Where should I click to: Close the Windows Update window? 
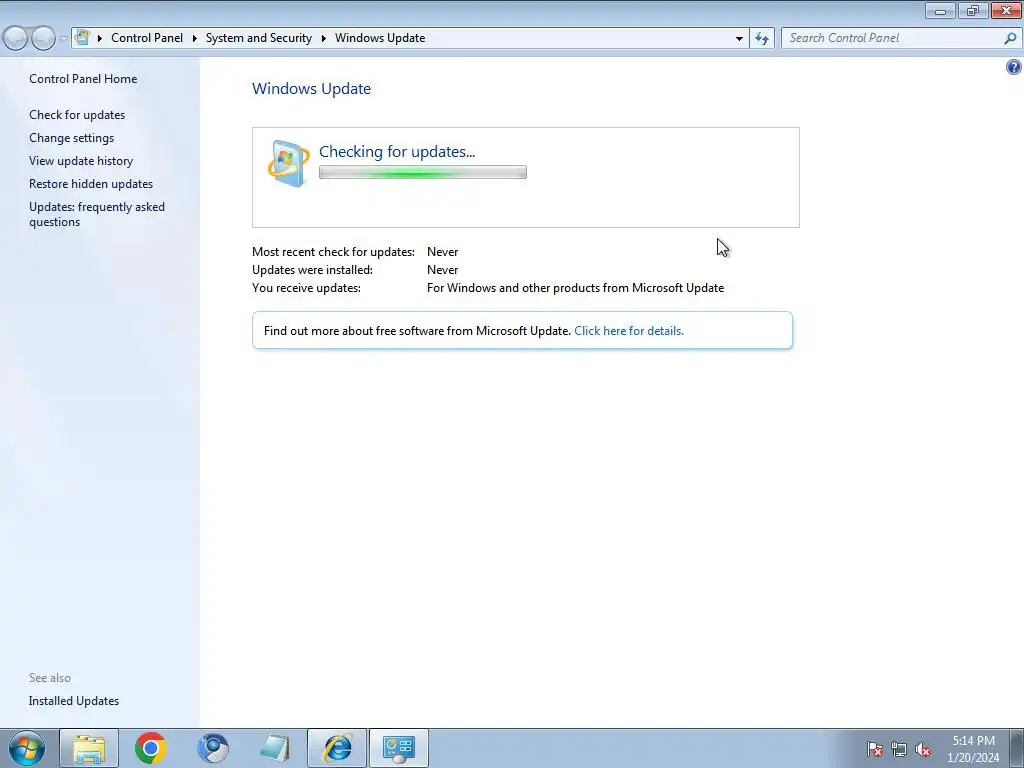(x=1006, y=10)
